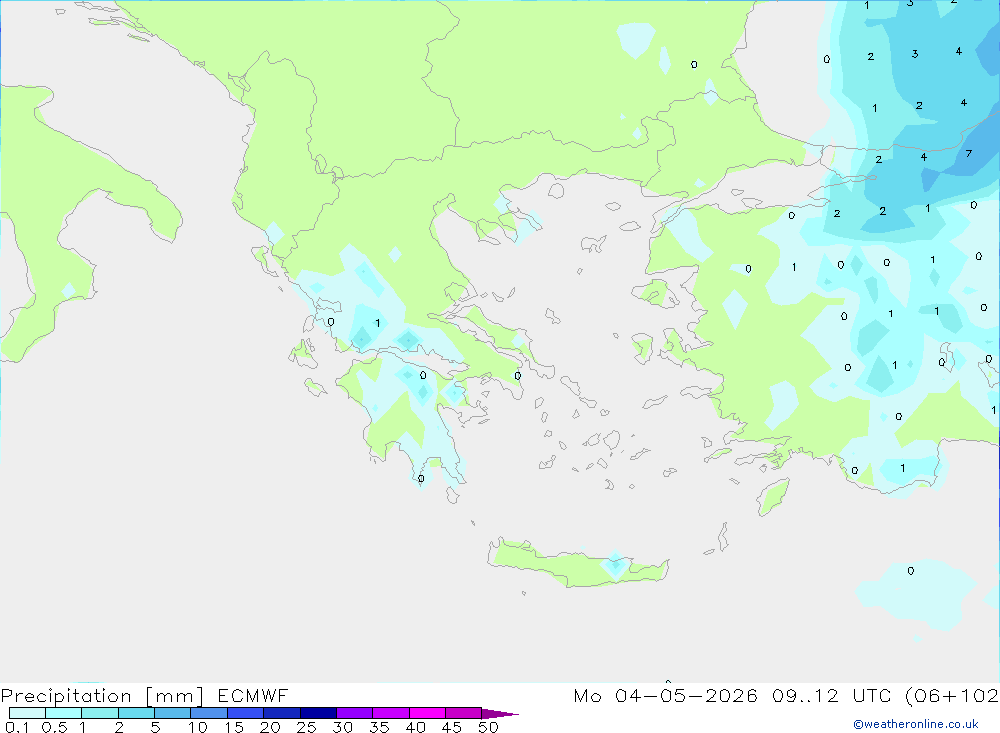
Task: Select the legend swatch between 45 and 50
Action: pos(464,713)
